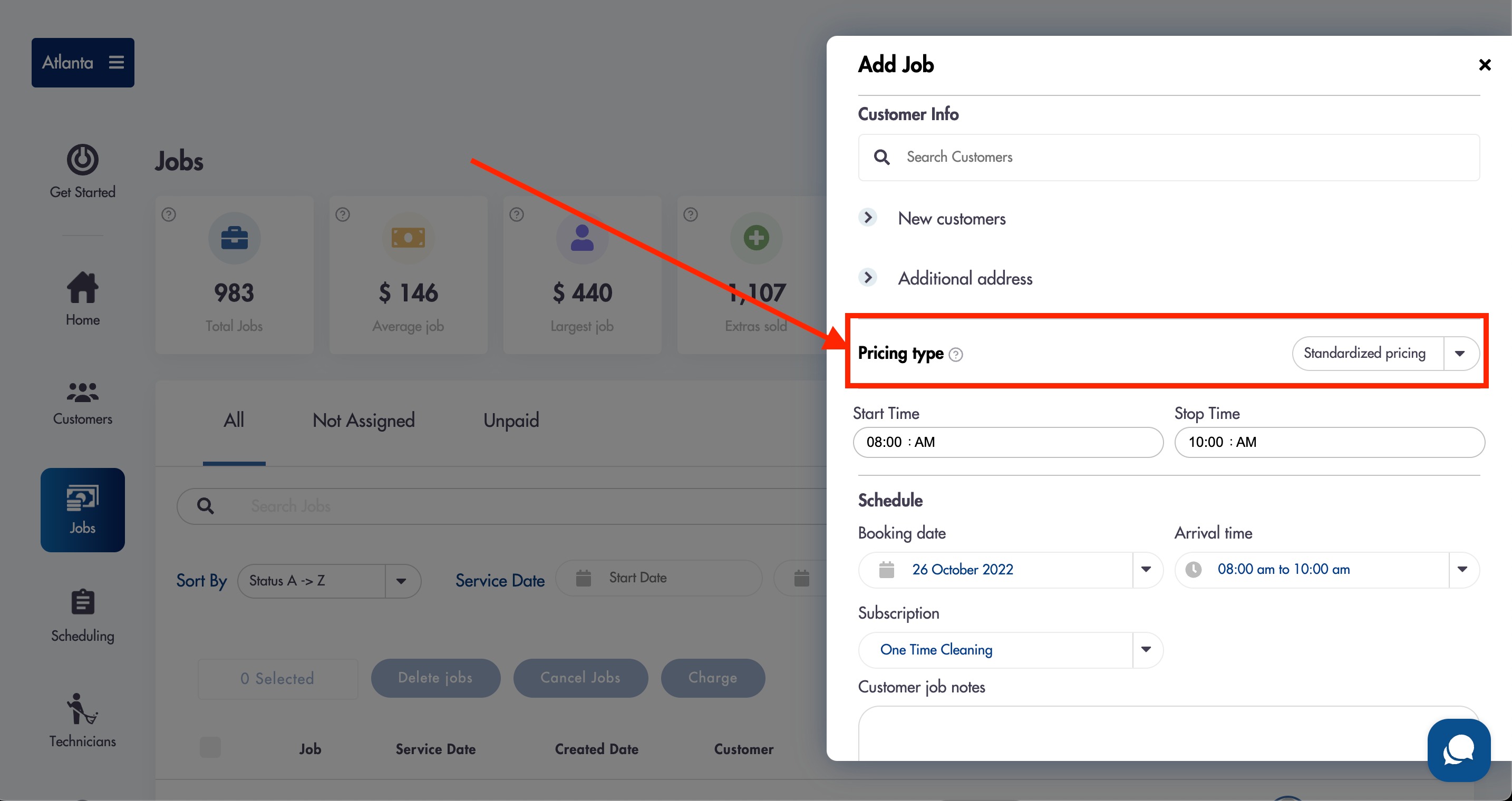Open the One Time Cleaning subscription dropdown
This screenshot has width=1512, height=801.
tap(1010, 650)
